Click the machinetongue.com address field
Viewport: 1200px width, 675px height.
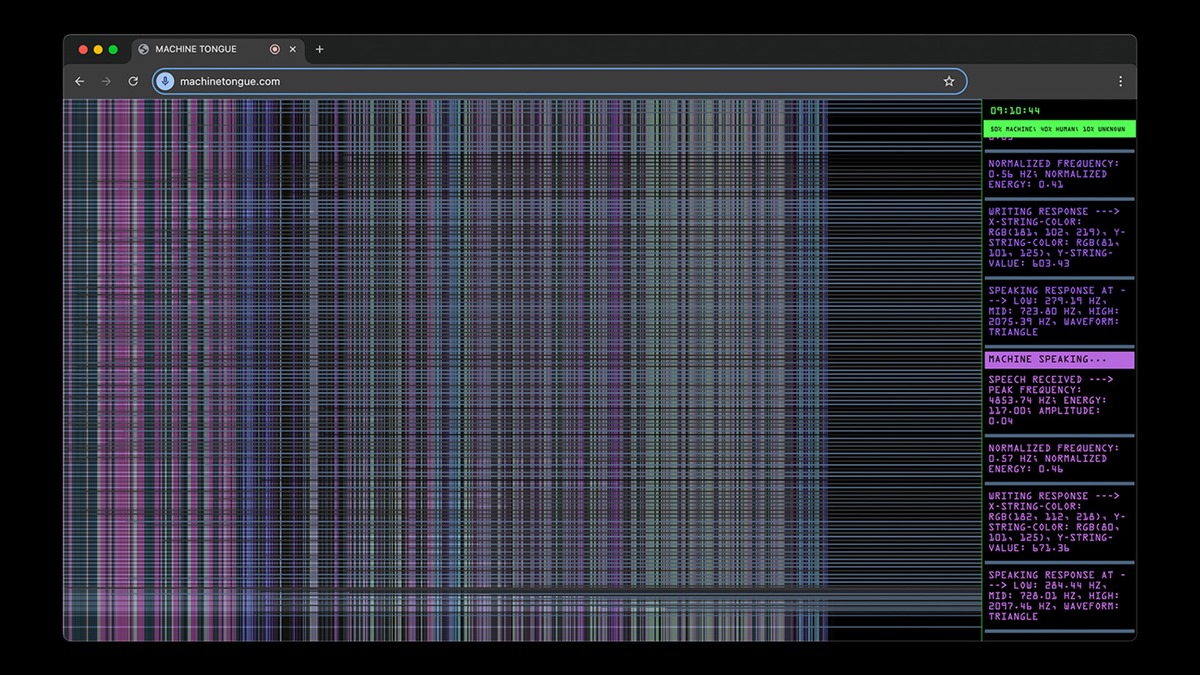(x=560, y=81)
